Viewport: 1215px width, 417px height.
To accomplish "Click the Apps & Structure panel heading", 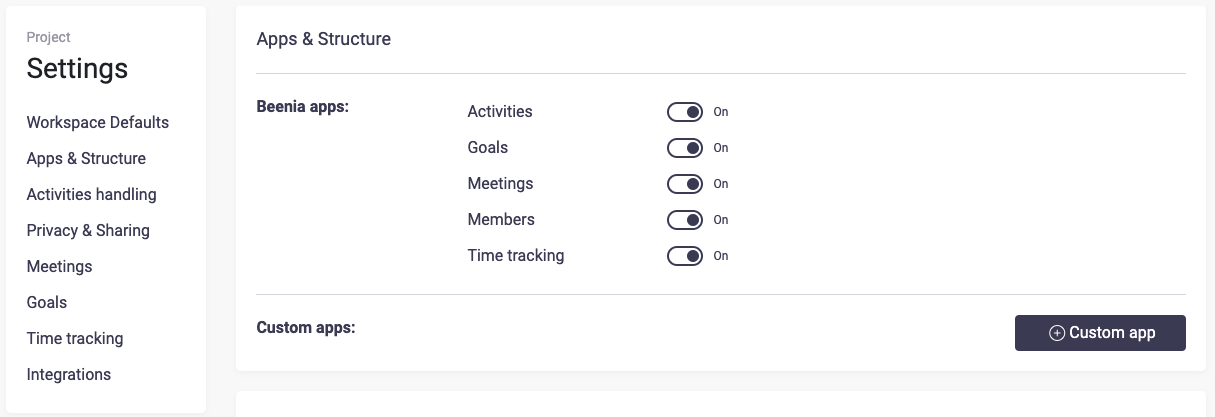I will click(x=324, y=39).
